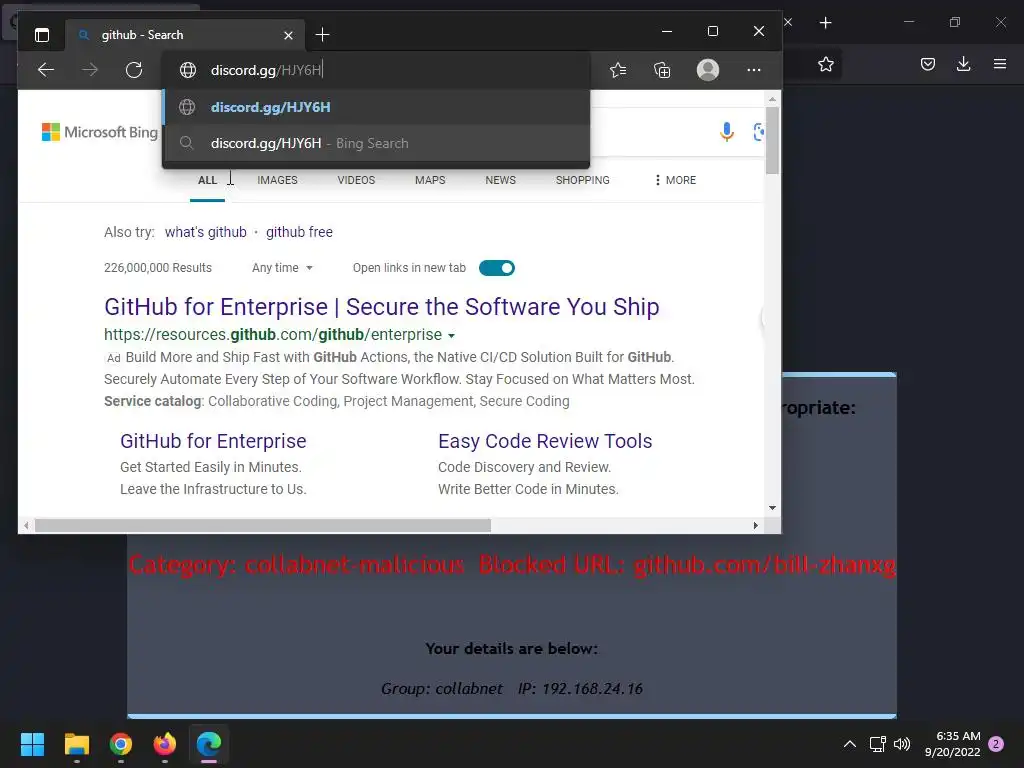
Task: Open clock and date flyout
Action: (952, 744)
